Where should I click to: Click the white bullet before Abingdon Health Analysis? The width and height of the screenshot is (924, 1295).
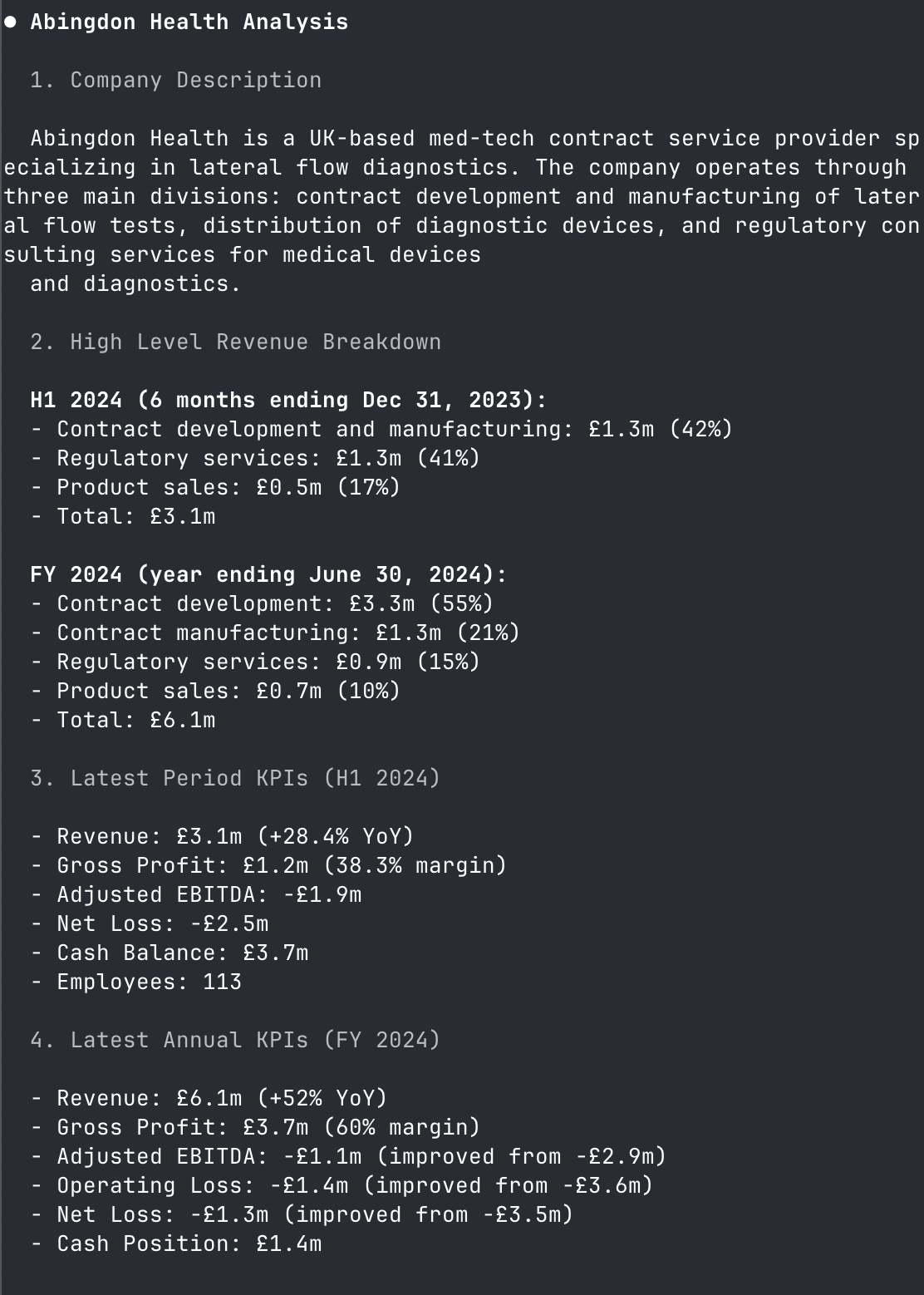point(10,22)
